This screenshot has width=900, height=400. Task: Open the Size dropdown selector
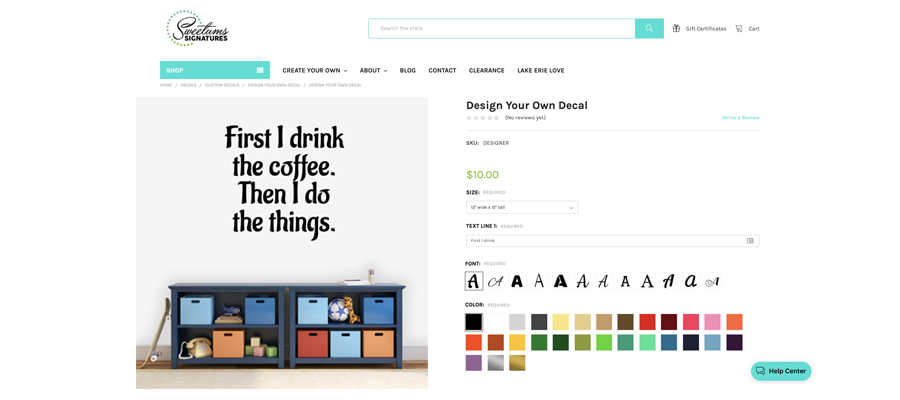pos(522,207)
